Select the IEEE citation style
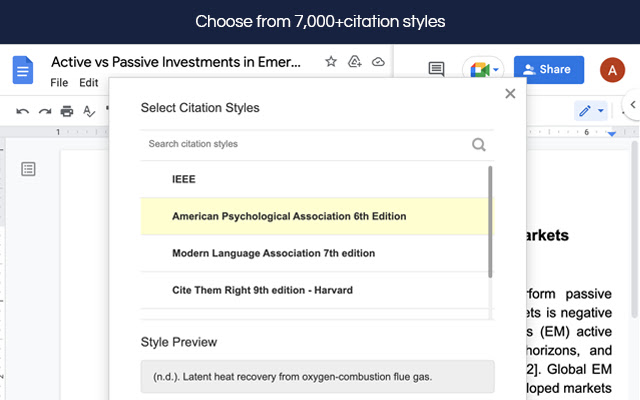640x400 pixels. coord(184,179)
